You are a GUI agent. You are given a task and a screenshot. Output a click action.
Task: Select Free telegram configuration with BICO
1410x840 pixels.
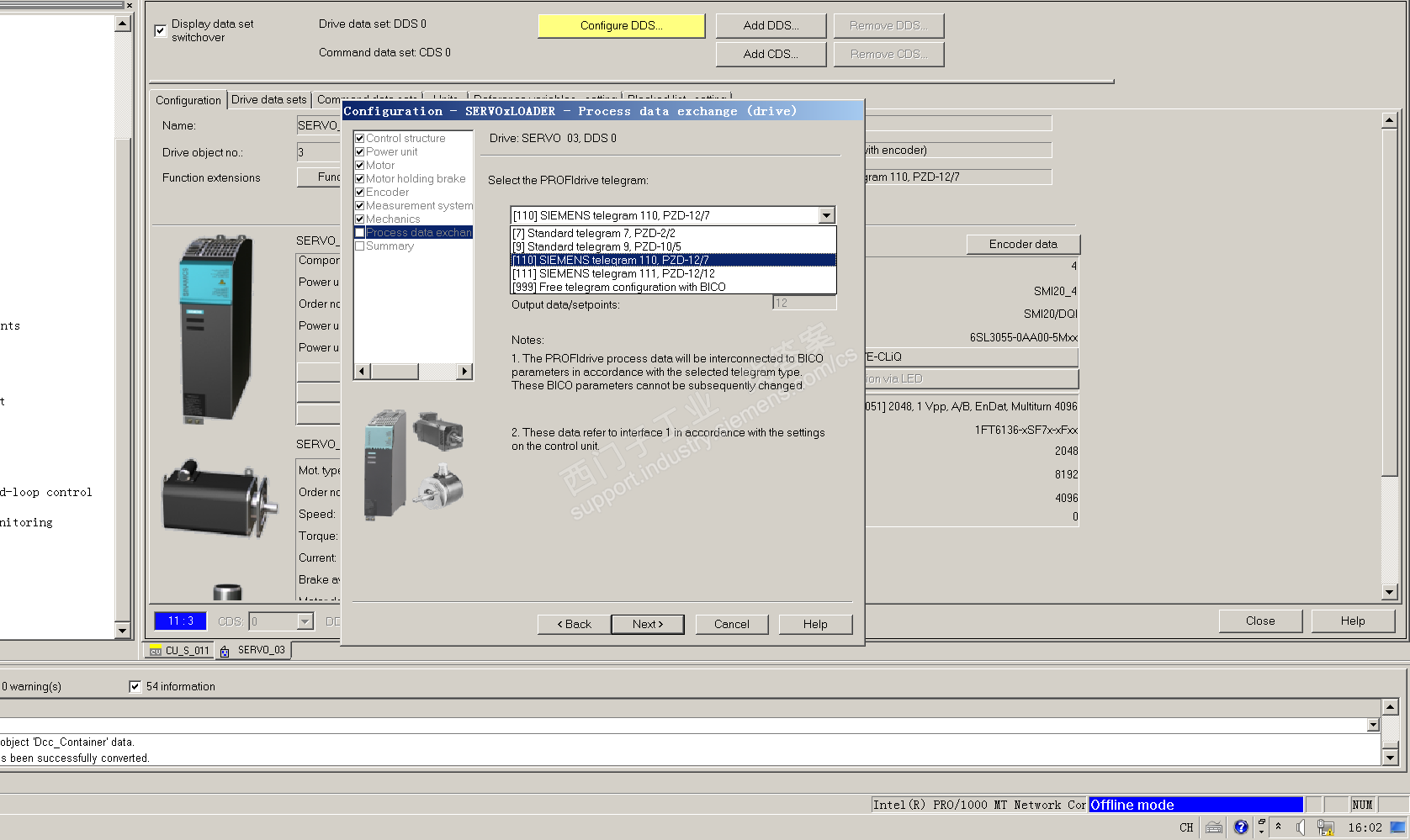(x=673, y=288)
